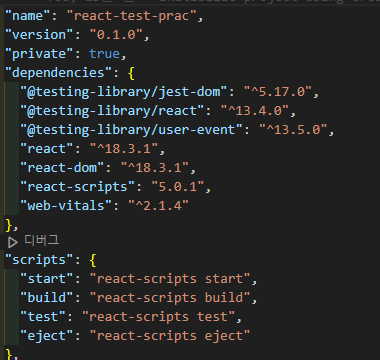
Task: Click the "private" key
Action: pos(40,54)
